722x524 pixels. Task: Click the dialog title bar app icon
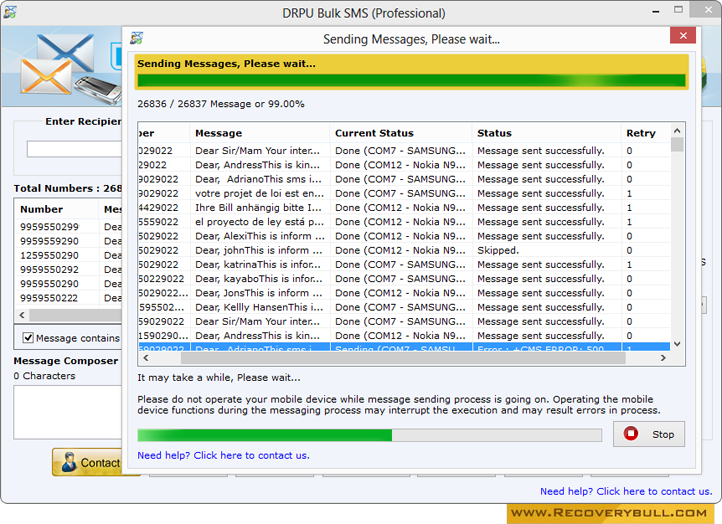point(136,38)
